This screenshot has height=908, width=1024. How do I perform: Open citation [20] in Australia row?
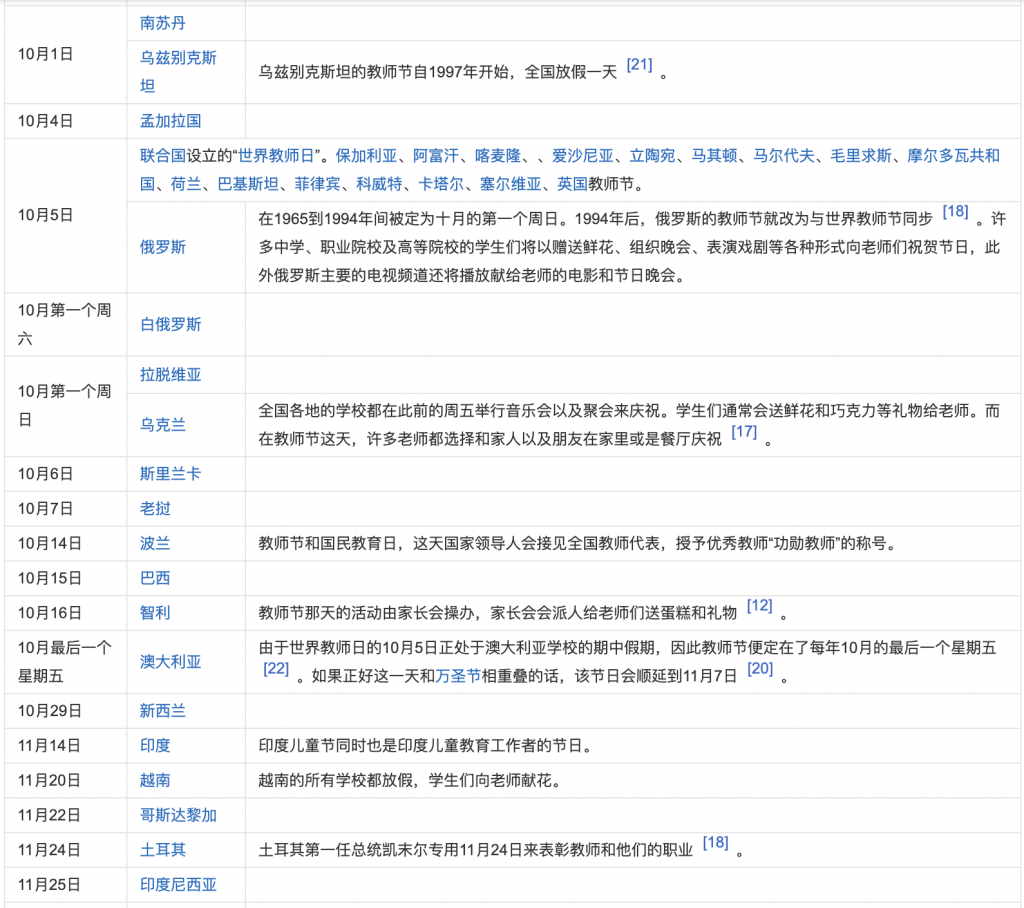point(760,669)
